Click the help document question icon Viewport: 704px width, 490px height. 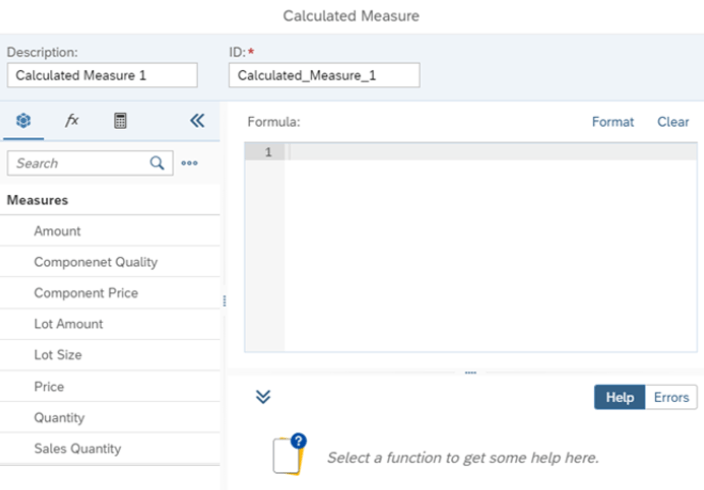[289, 453]
